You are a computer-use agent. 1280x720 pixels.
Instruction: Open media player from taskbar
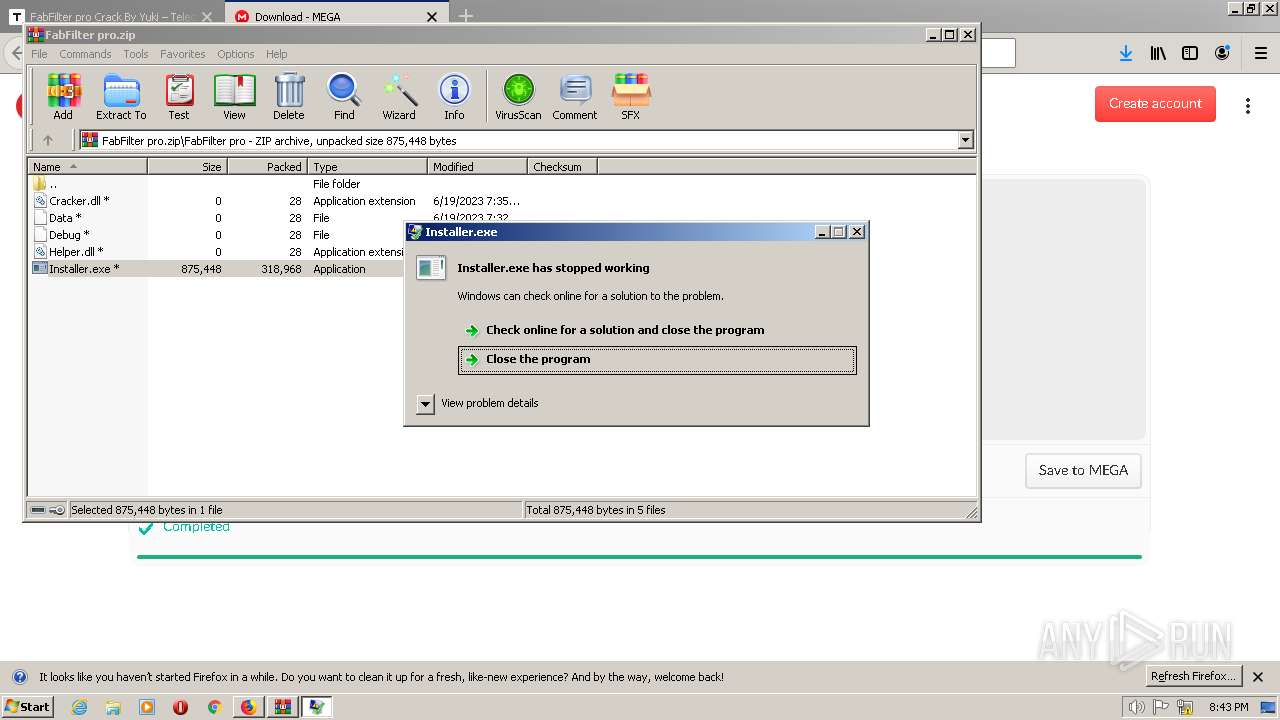[147, 707]
